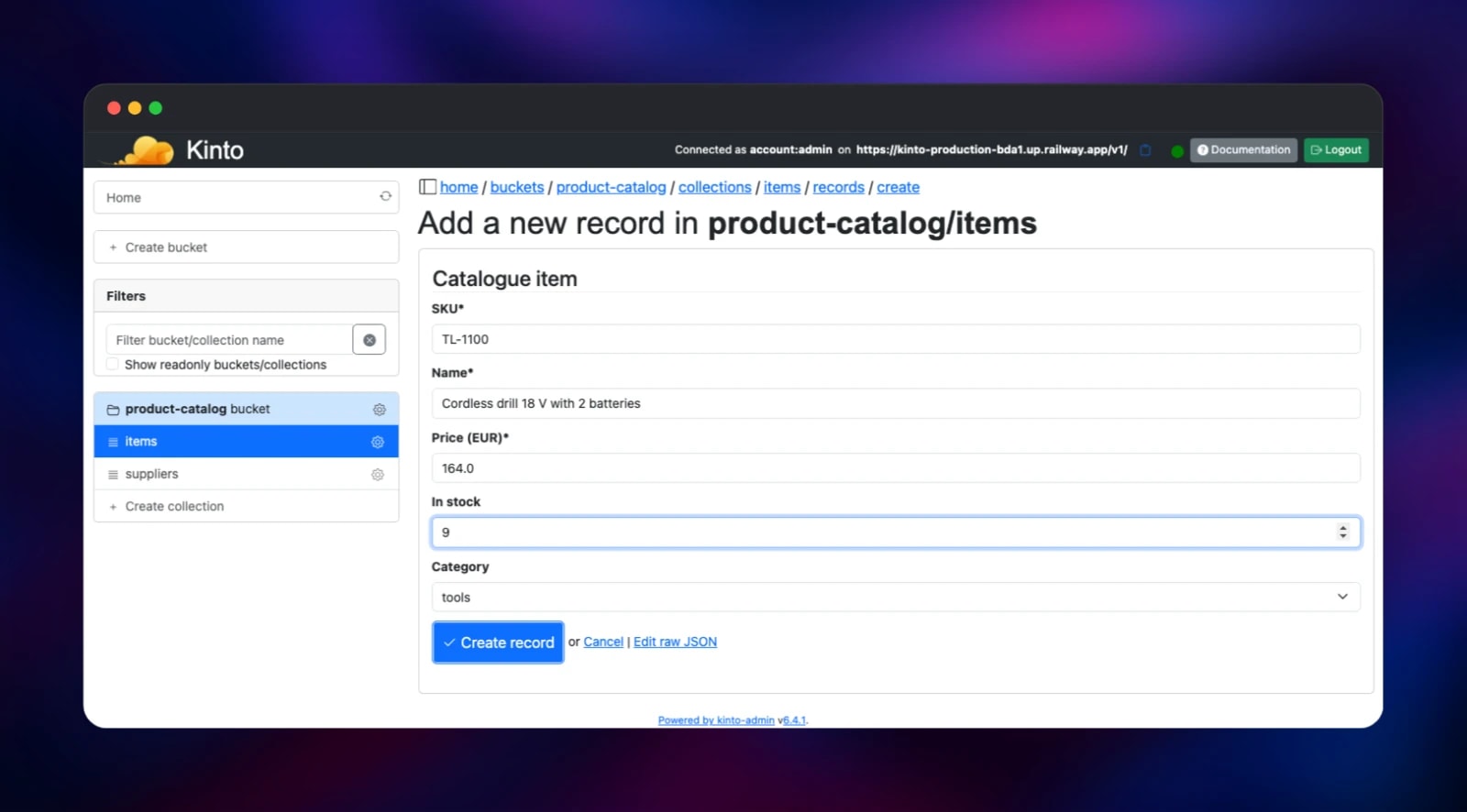Follow the product-catalog breadcrumb link
Viewport: 1467px width, 812px height.
[611, 187]
